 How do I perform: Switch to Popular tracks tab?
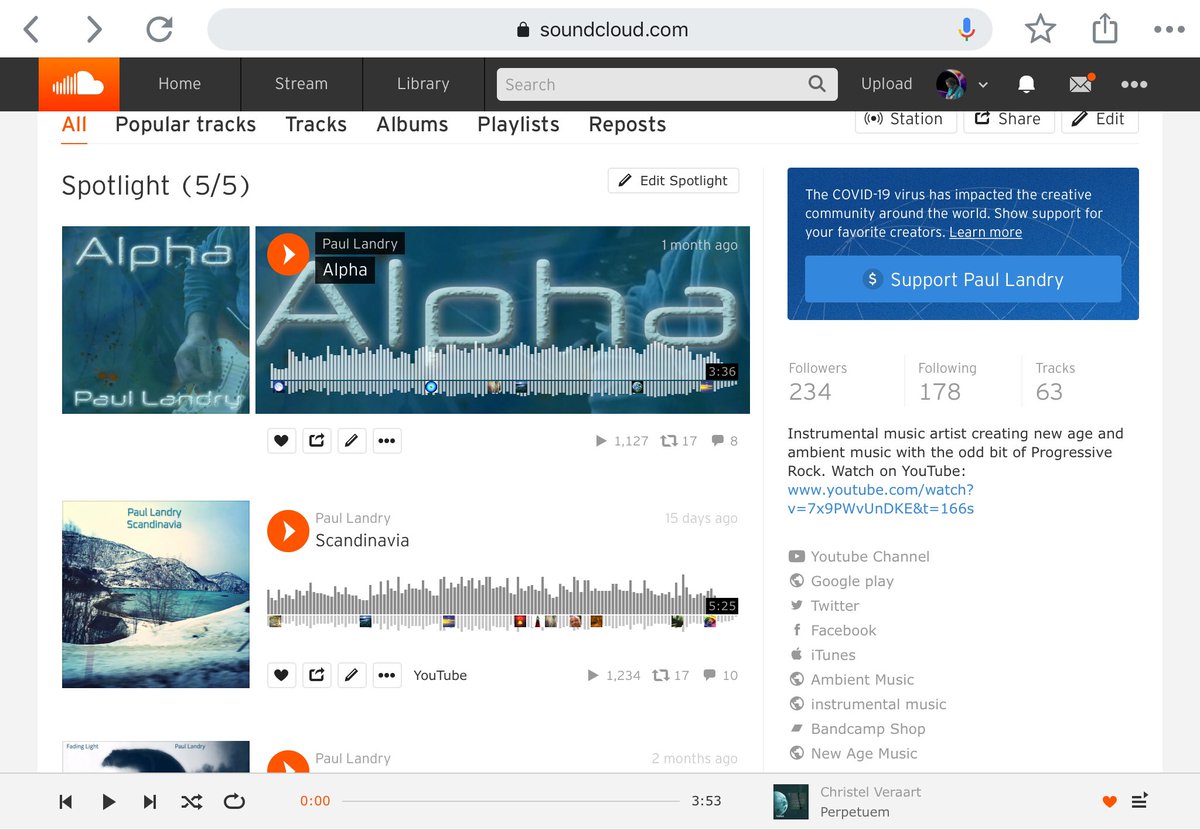click(186, 125)
